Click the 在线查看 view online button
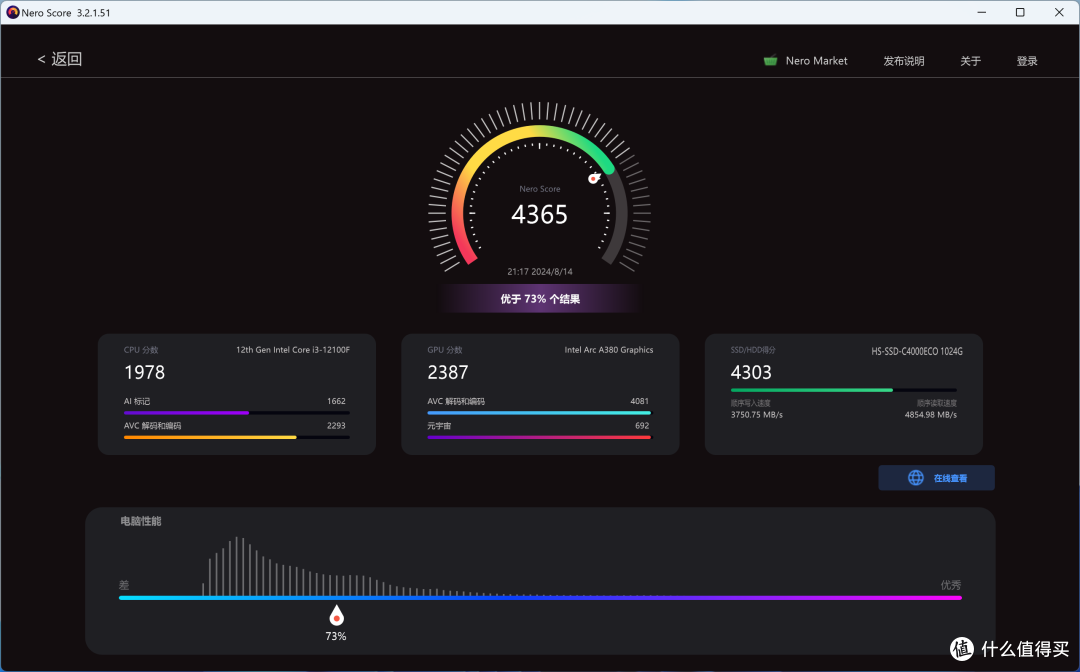The width and height of the screenshot is (1080, 672). click(x=936, y=478)
